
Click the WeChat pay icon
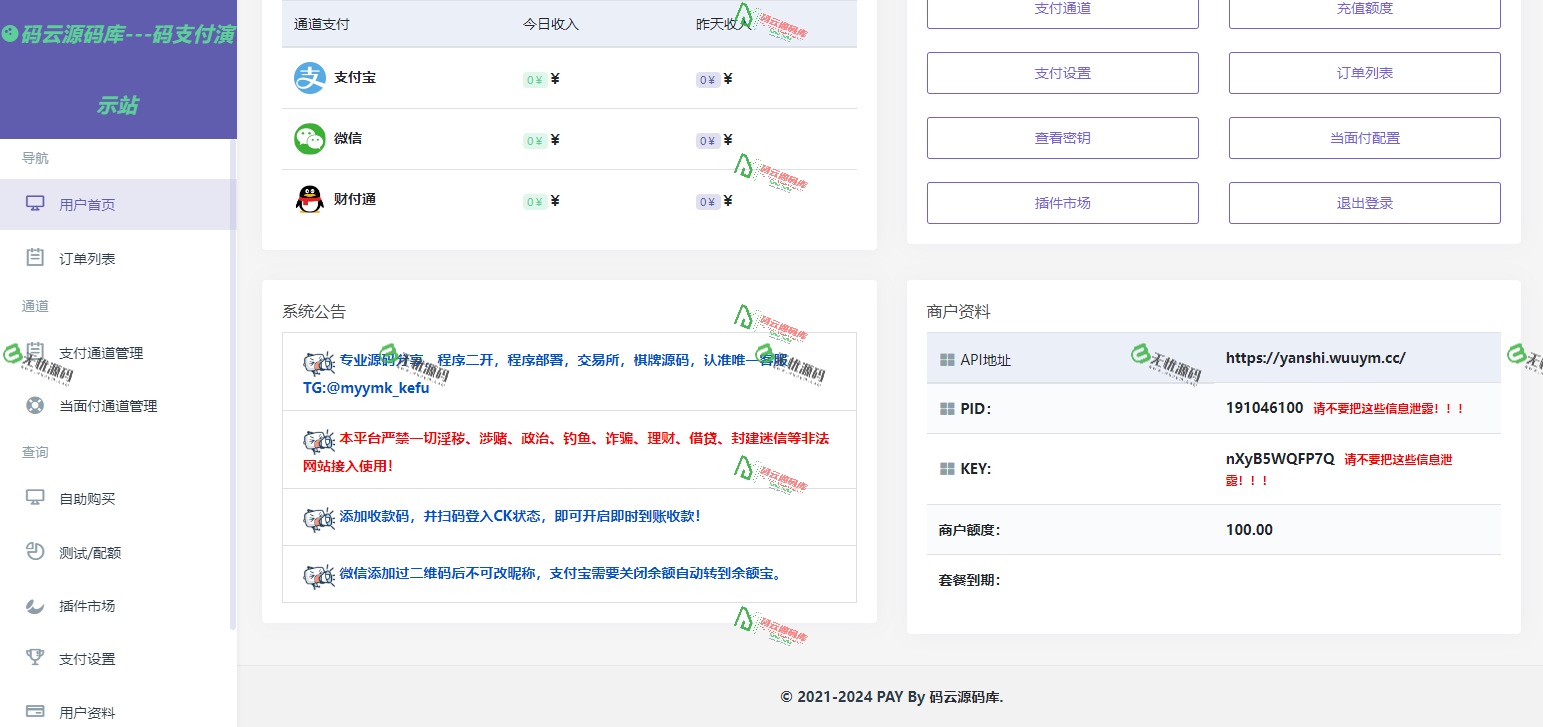click(x=311, y=138)
